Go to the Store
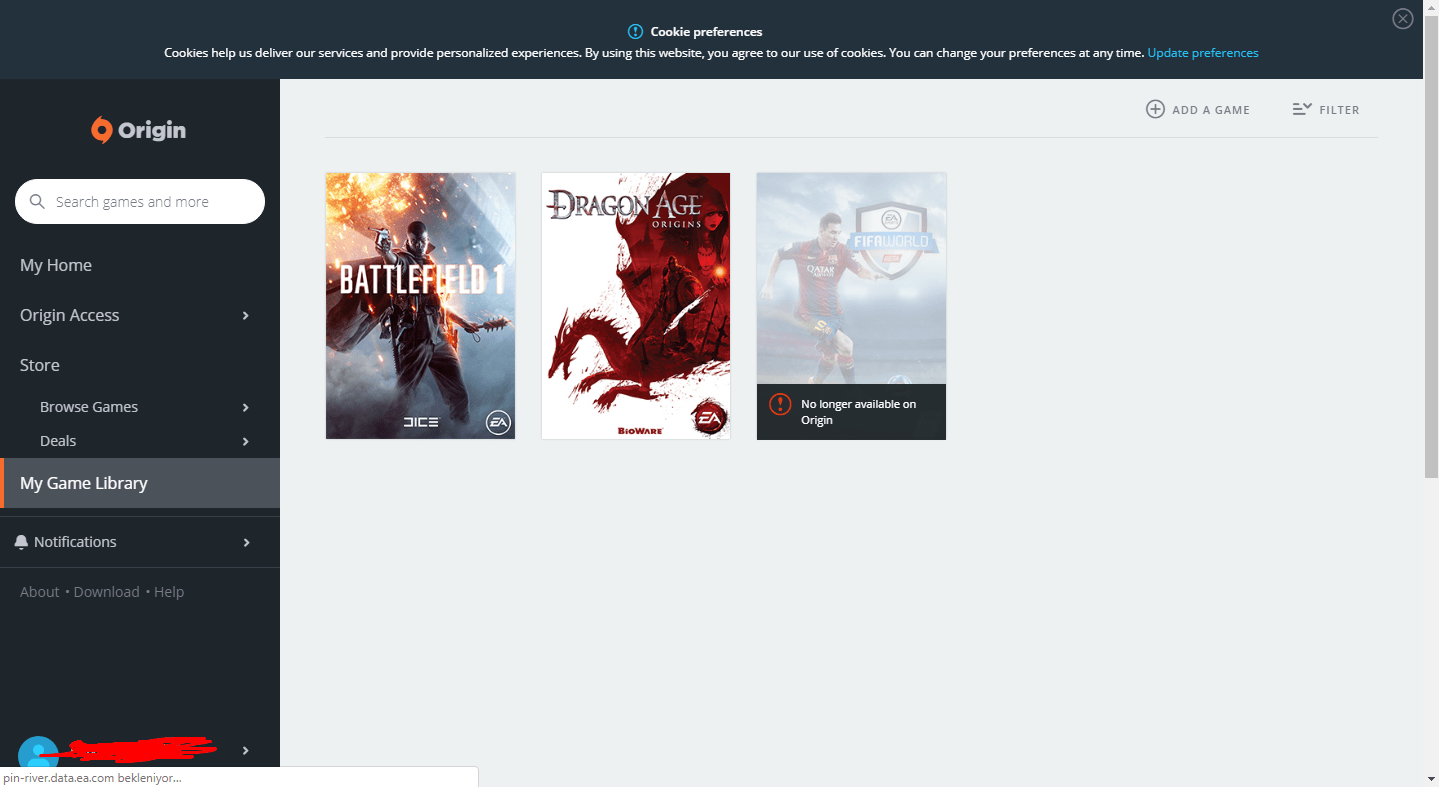The height and width of the screenshot is (787, 1439). pos(40,365)
